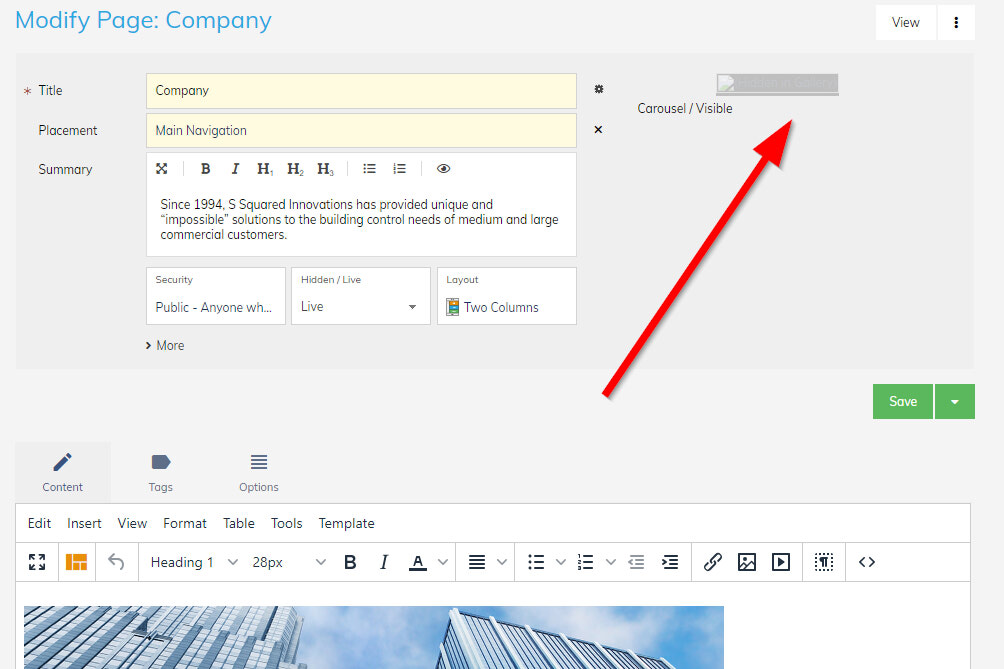This screenshot has height=669, width=1004.
Task: Open the text color picker arrow
Action: [443, 562]
